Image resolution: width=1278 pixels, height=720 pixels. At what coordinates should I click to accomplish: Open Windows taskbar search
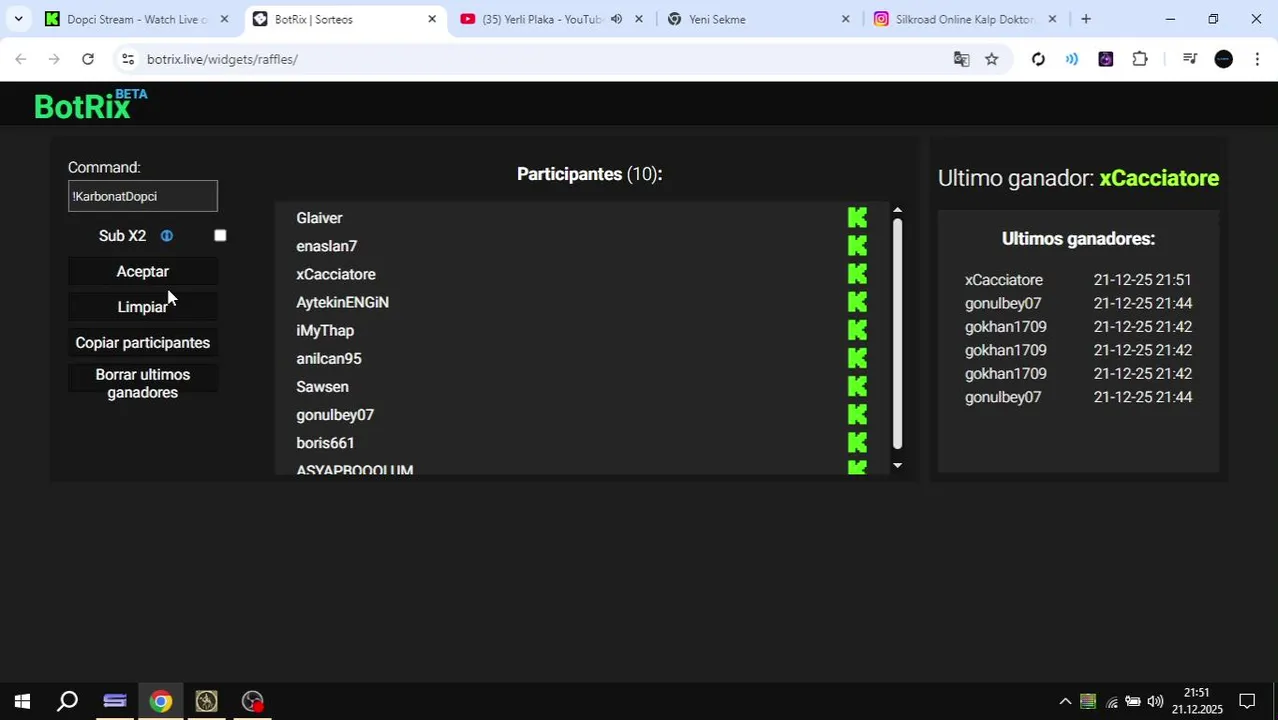coord(67,701)
